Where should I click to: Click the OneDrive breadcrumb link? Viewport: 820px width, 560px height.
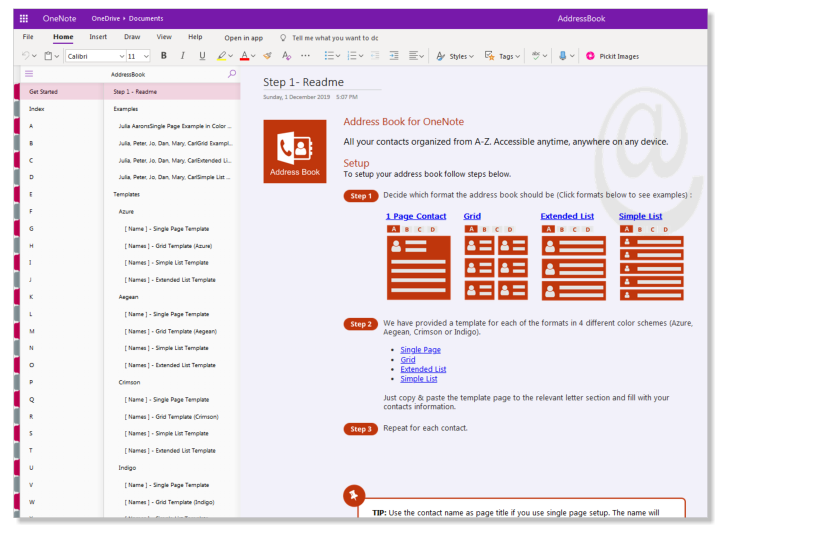tap(106, 18)
